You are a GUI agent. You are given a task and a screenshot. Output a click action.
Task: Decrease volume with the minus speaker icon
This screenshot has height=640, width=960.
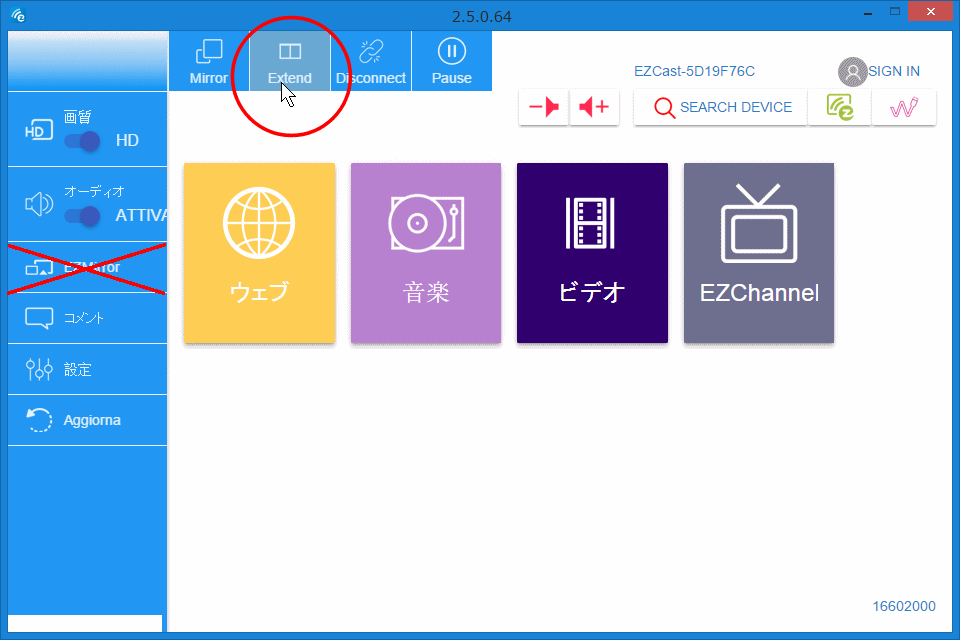(x=544, y=108)
